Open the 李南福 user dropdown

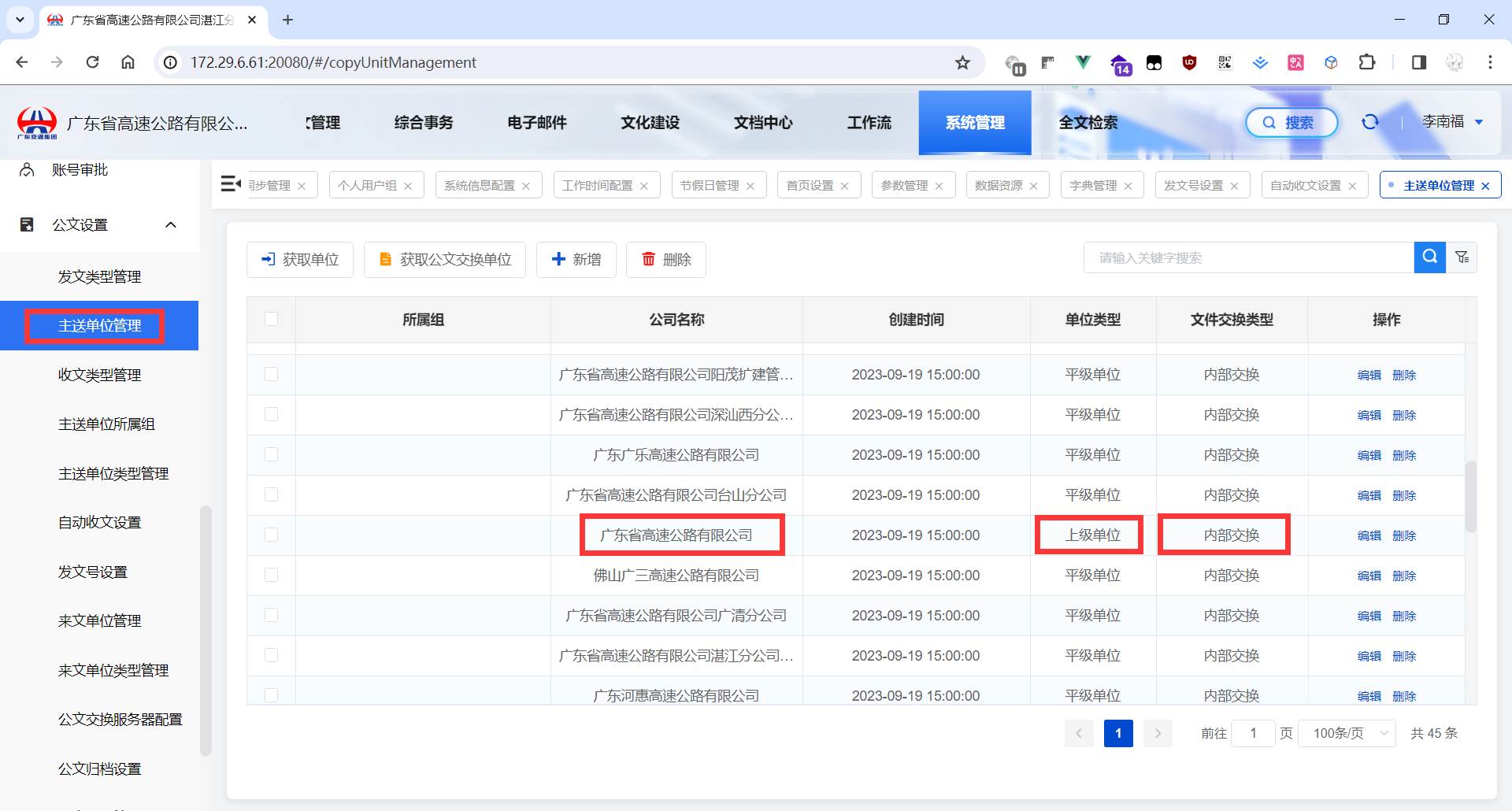[1453, 122]
